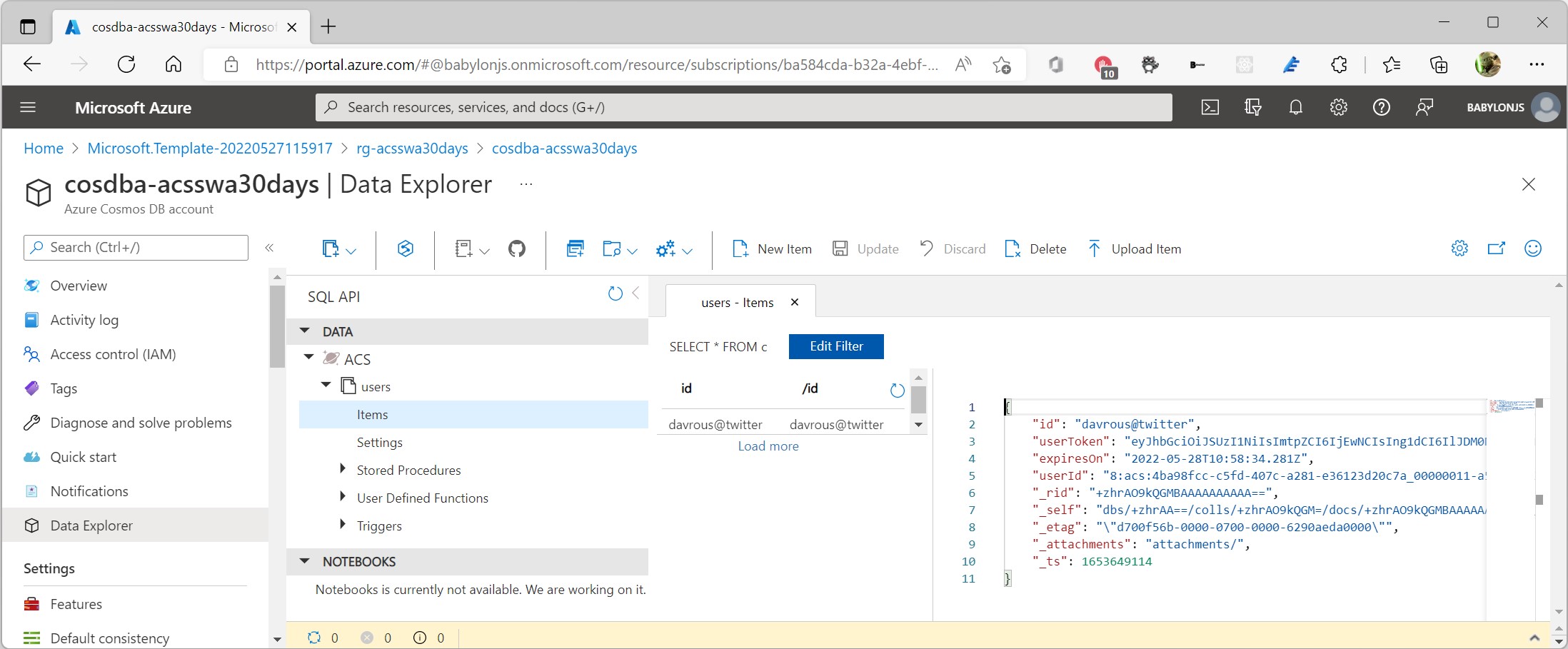The width and height of the screenshot is (1568, 649).
Task: Open Data Explorer in full screen icon
Action: [1496, 248]
